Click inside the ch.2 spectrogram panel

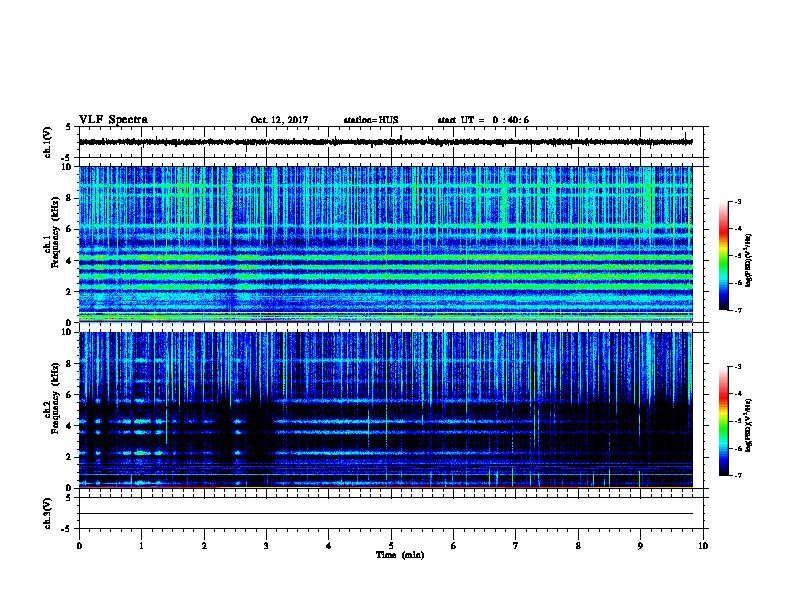click(386, 410)
